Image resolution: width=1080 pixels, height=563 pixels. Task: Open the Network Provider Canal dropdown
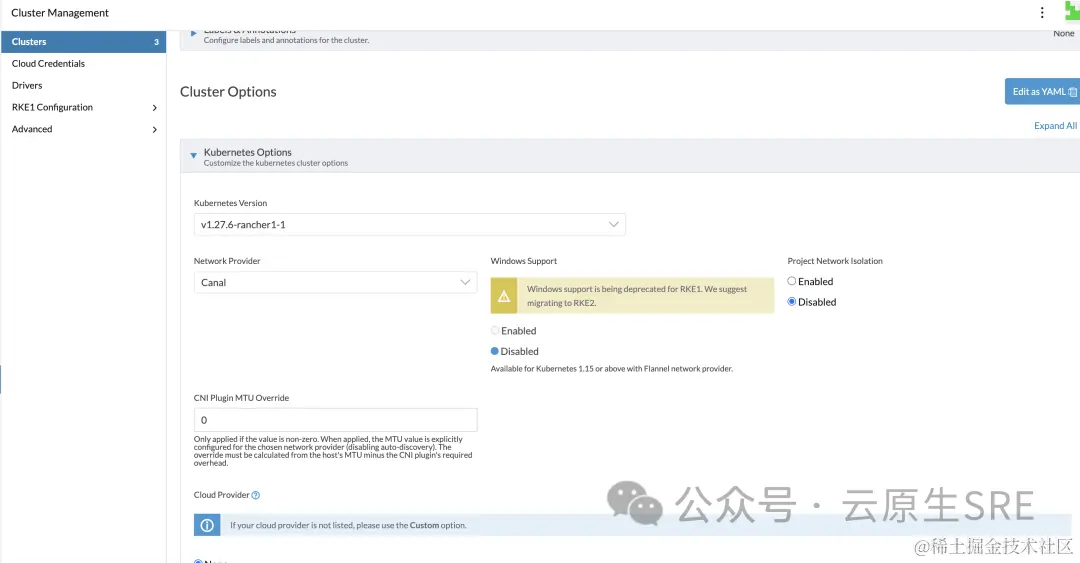click(x=335, y=283)
